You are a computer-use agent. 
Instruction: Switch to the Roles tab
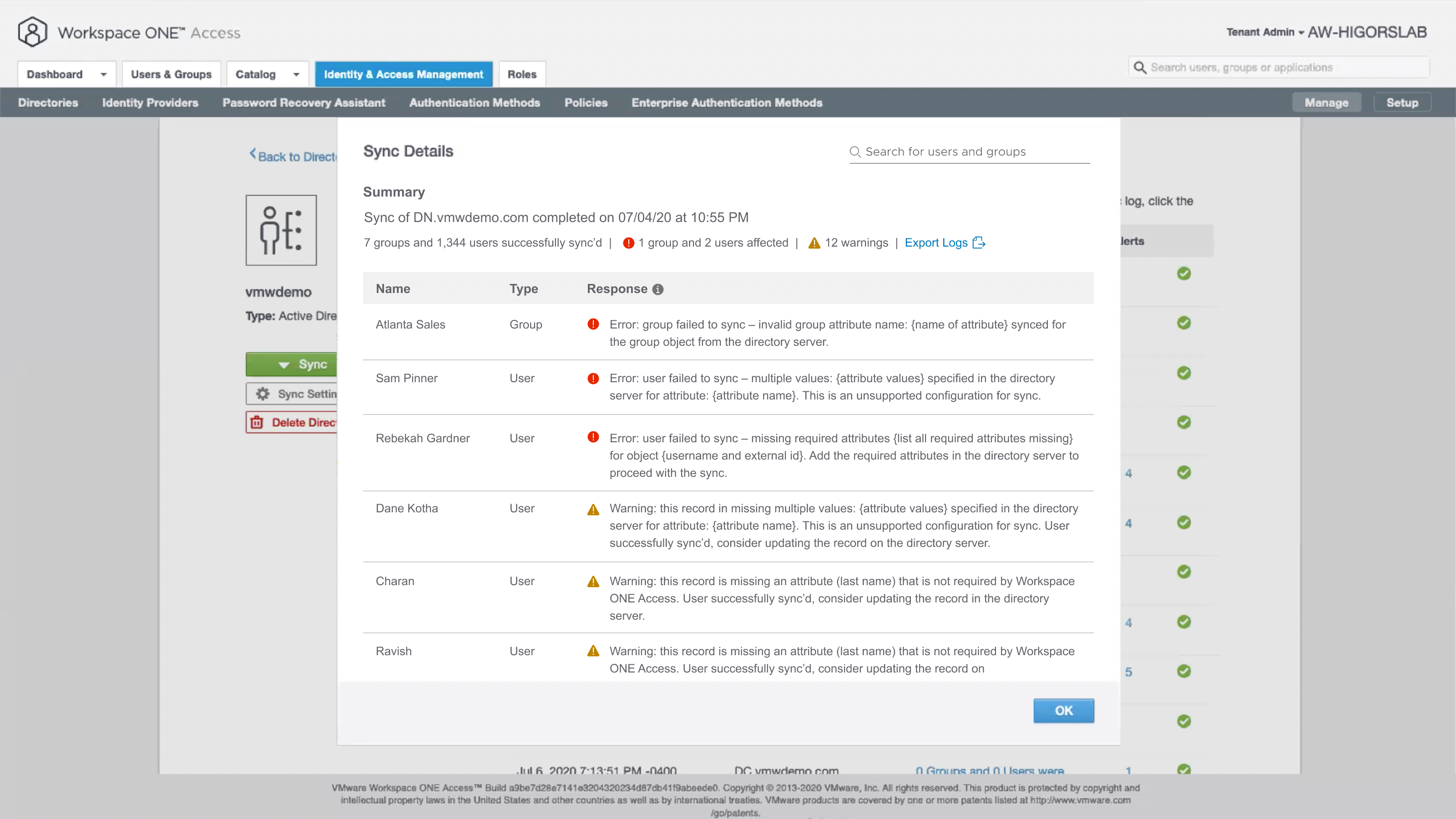tap(522, 75)
